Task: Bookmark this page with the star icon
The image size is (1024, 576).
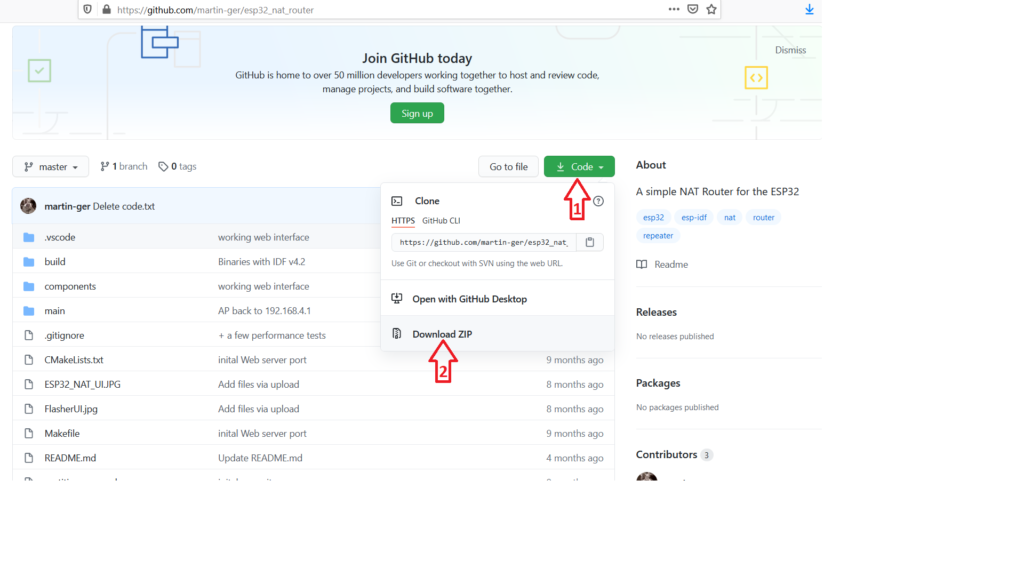Action: click(711, 9)
